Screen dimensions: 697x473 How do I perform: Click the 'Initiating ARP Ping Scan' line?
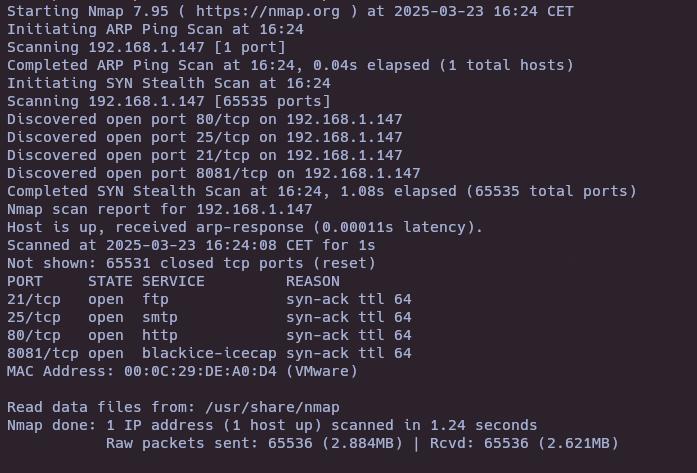click(x=155, y=29)
